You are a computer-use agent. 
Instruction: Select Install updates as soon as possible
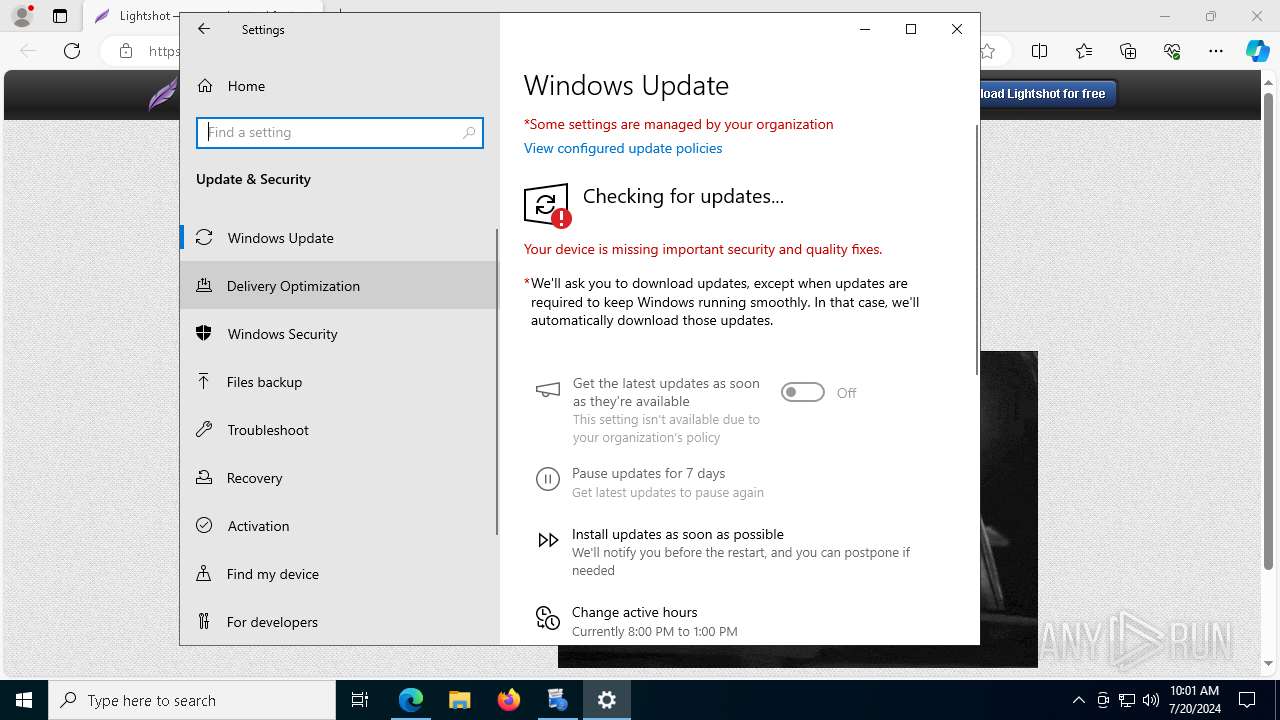click(678, 534)
